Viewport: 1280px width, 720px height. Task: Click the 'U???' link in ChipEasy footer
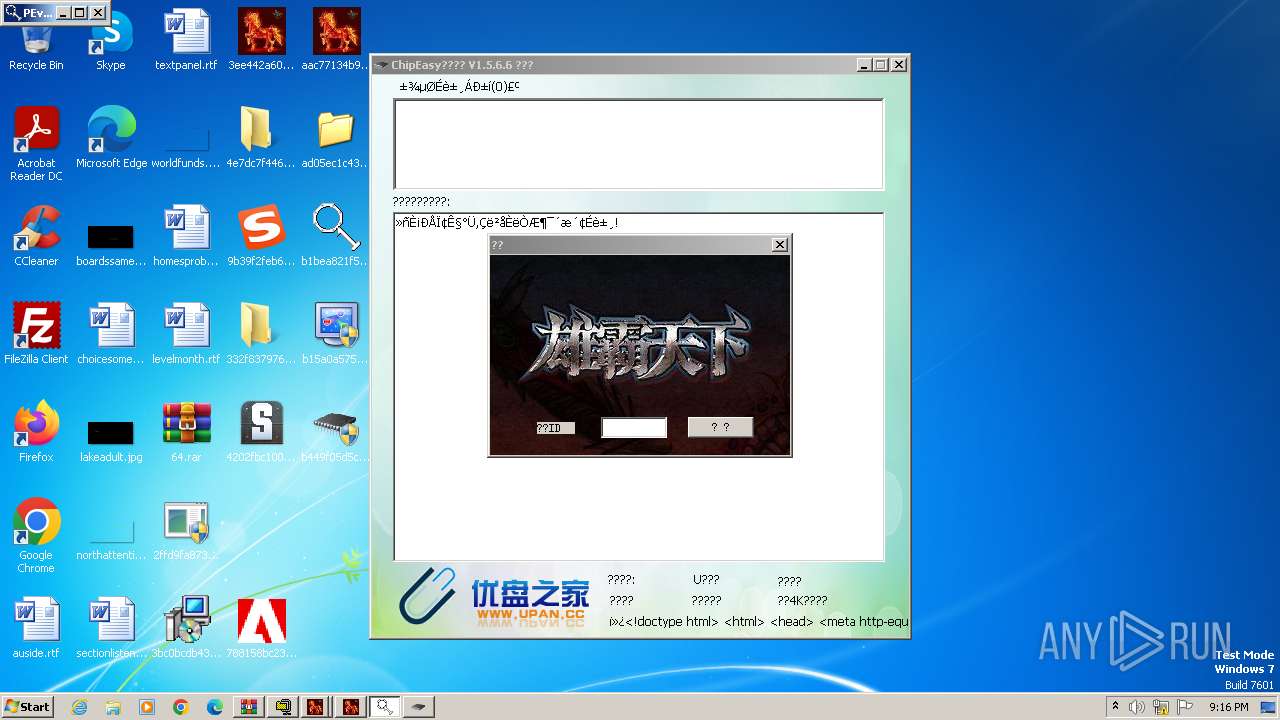tap(706, 580)
